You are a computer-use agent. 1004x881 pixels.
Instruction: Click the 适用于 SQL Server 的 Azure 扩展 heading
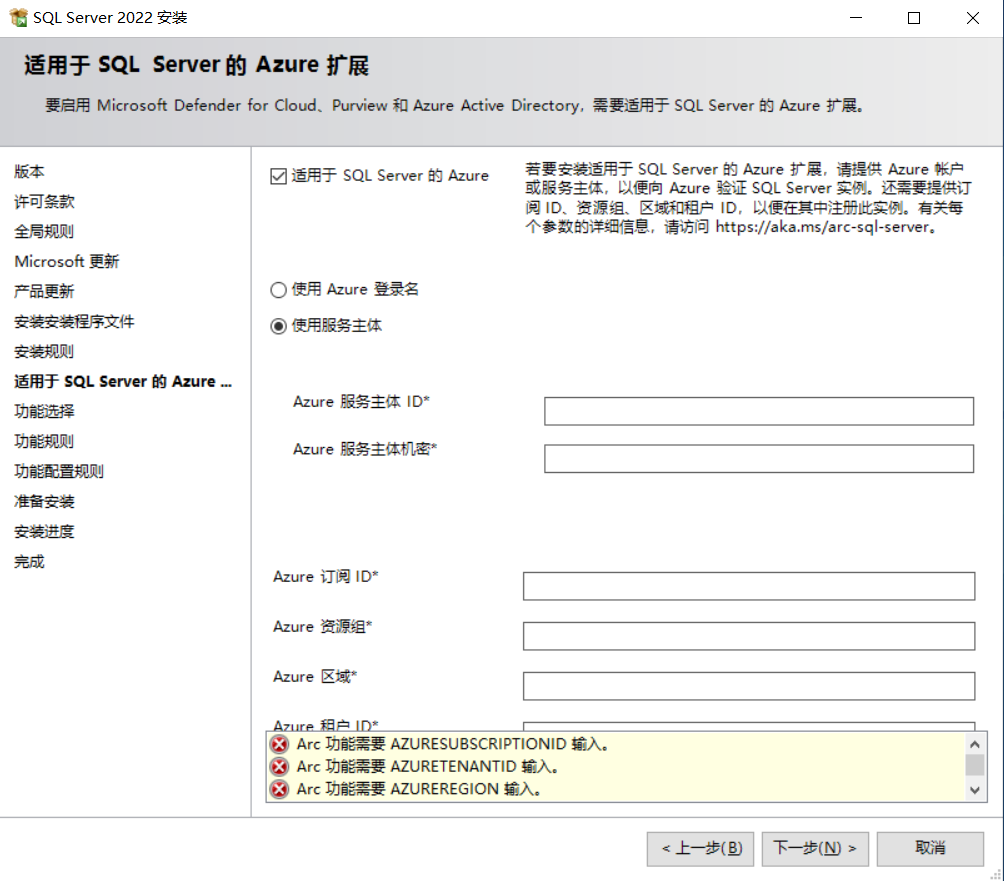197,65
